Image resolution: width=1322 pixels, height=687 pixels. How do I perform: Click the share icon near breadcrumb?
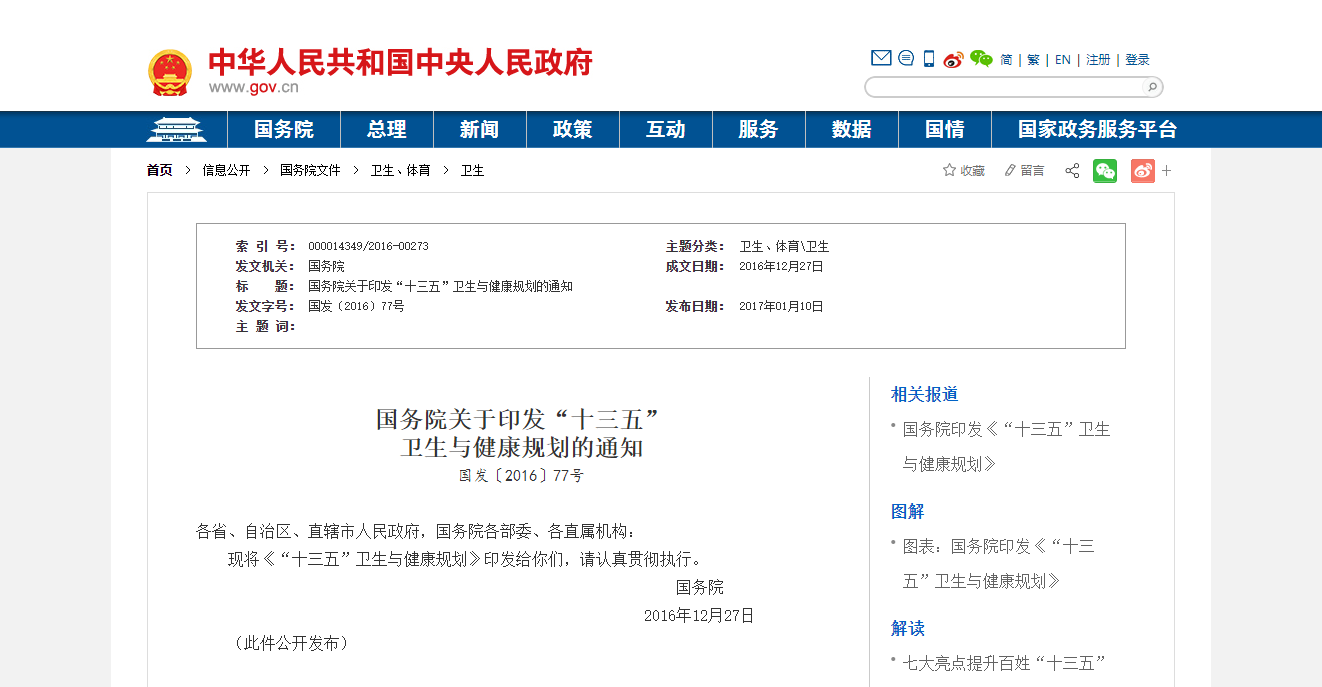(x=1072, y=171)
